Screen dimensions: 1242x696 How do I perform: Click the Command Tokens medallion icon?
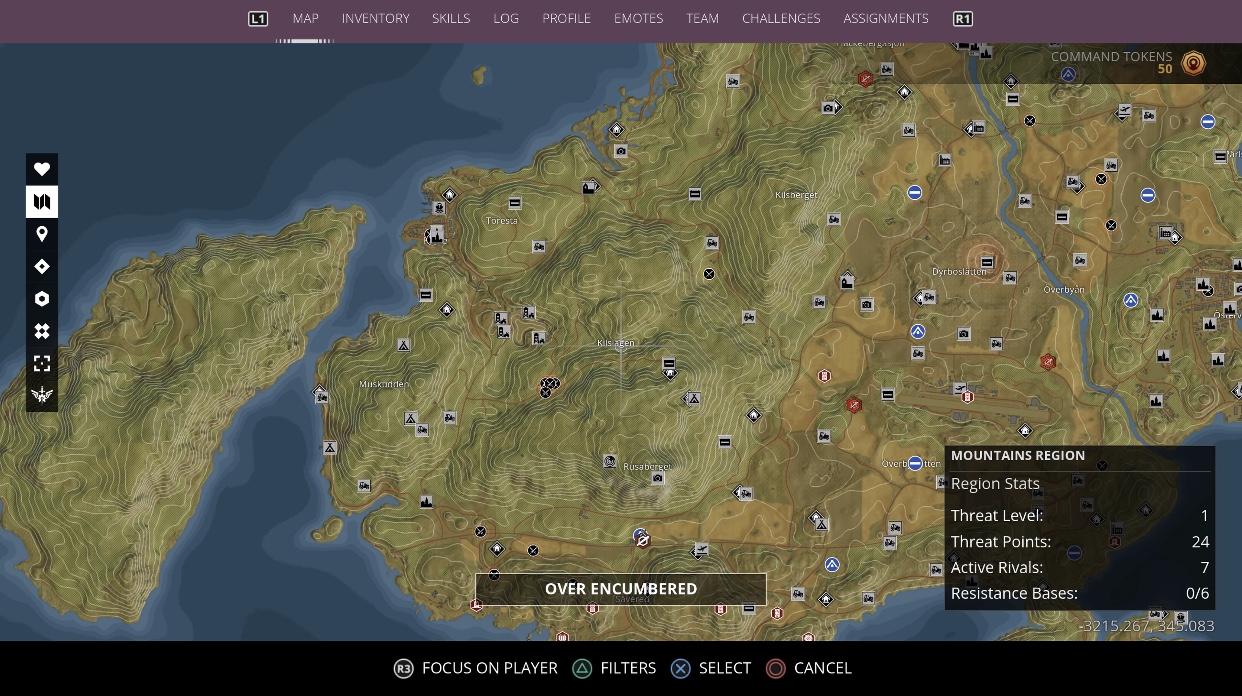pos(1192,62)
